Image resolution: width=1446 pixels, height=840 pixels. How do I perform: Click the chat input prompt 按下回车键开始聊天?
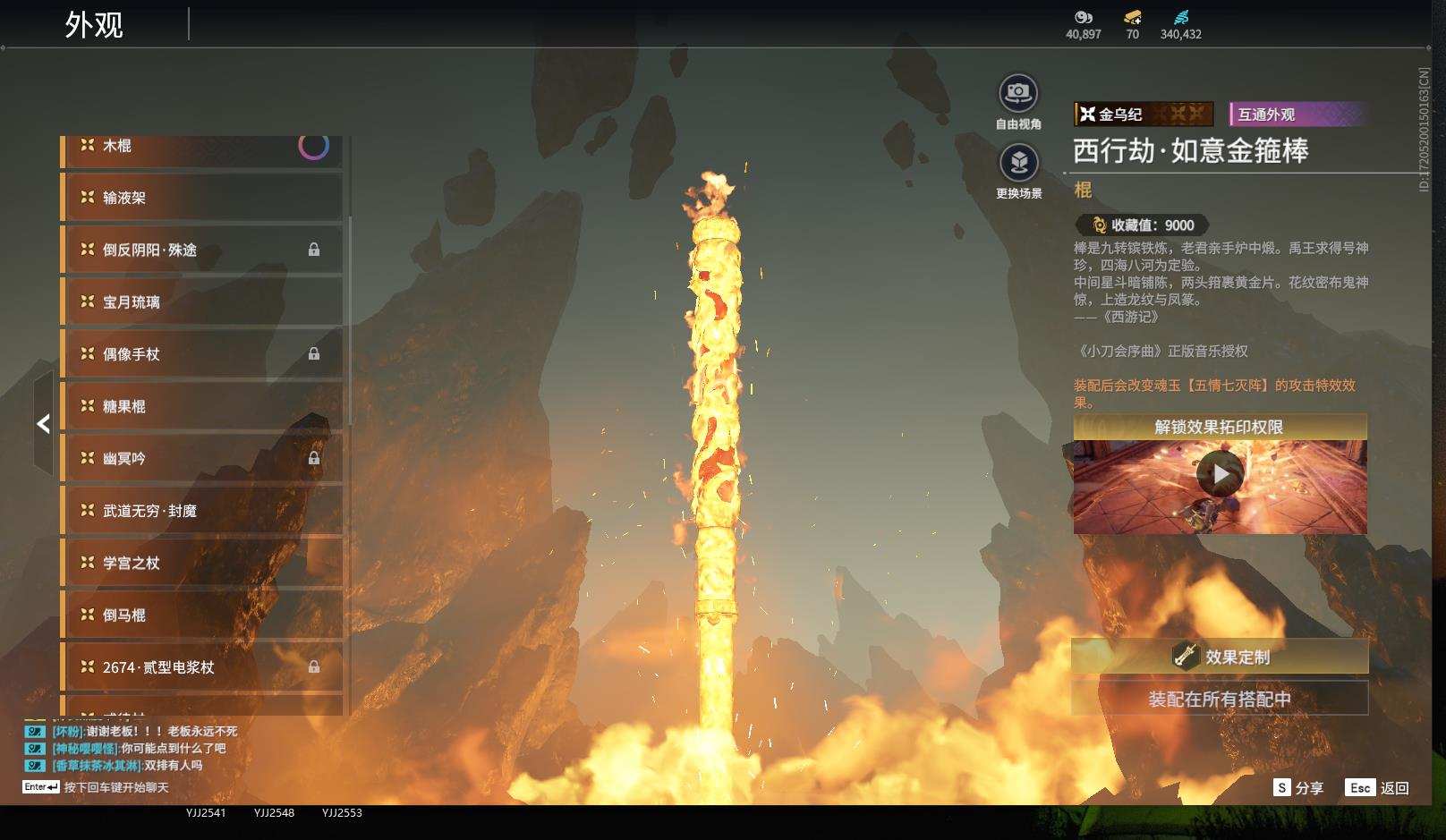[116, 787]
